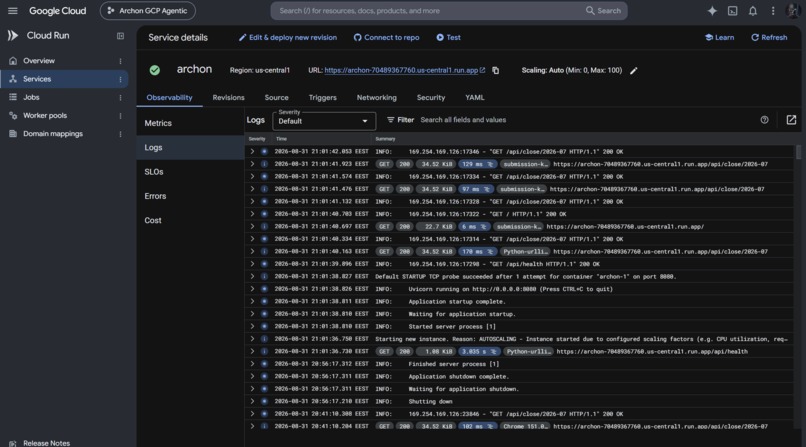Select Worker pools in sidebar
This screenshot has height=447, width=806.
45,116
